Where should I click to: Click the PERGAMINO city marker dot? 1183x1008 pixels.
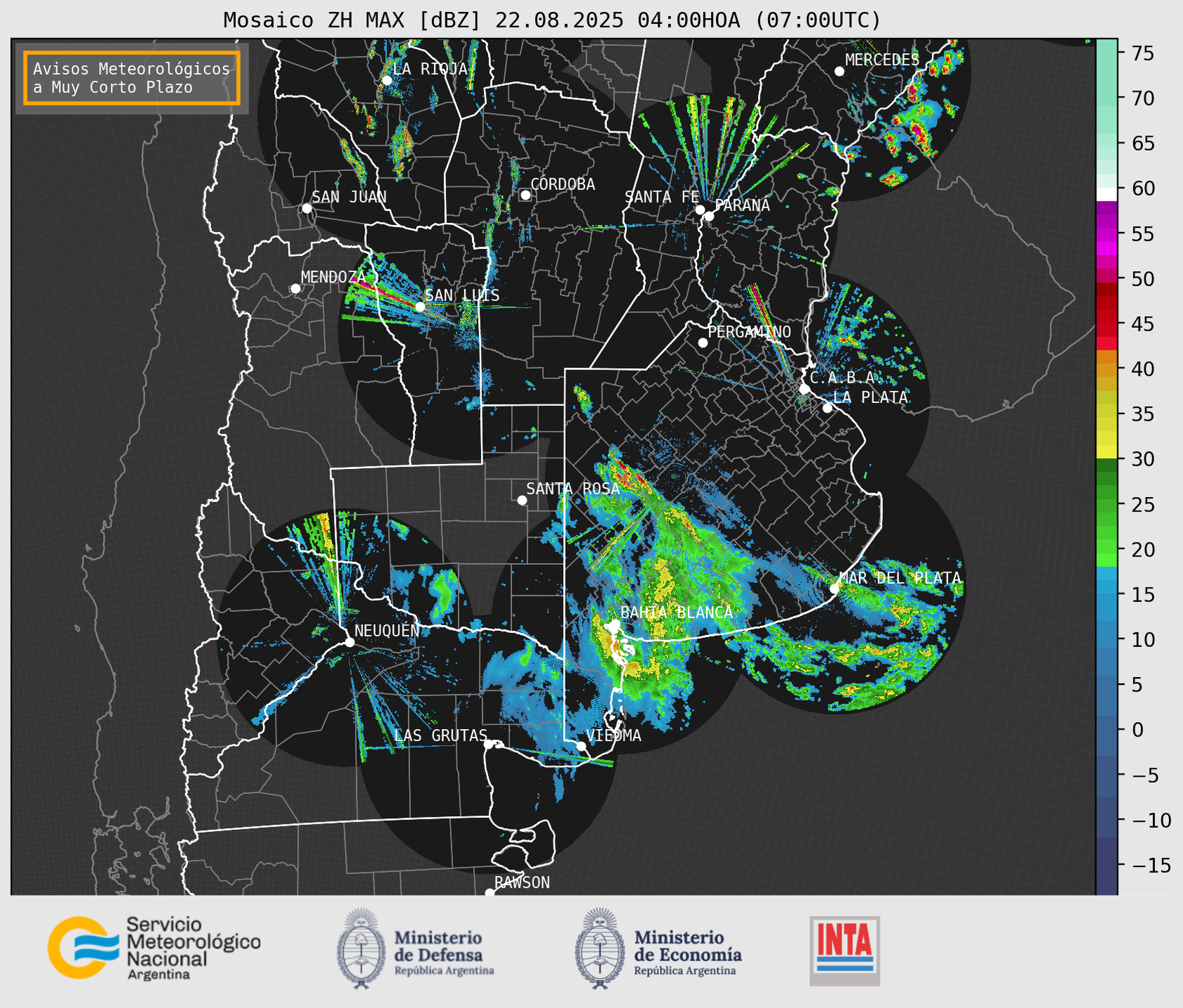click(x=703, y=343)
